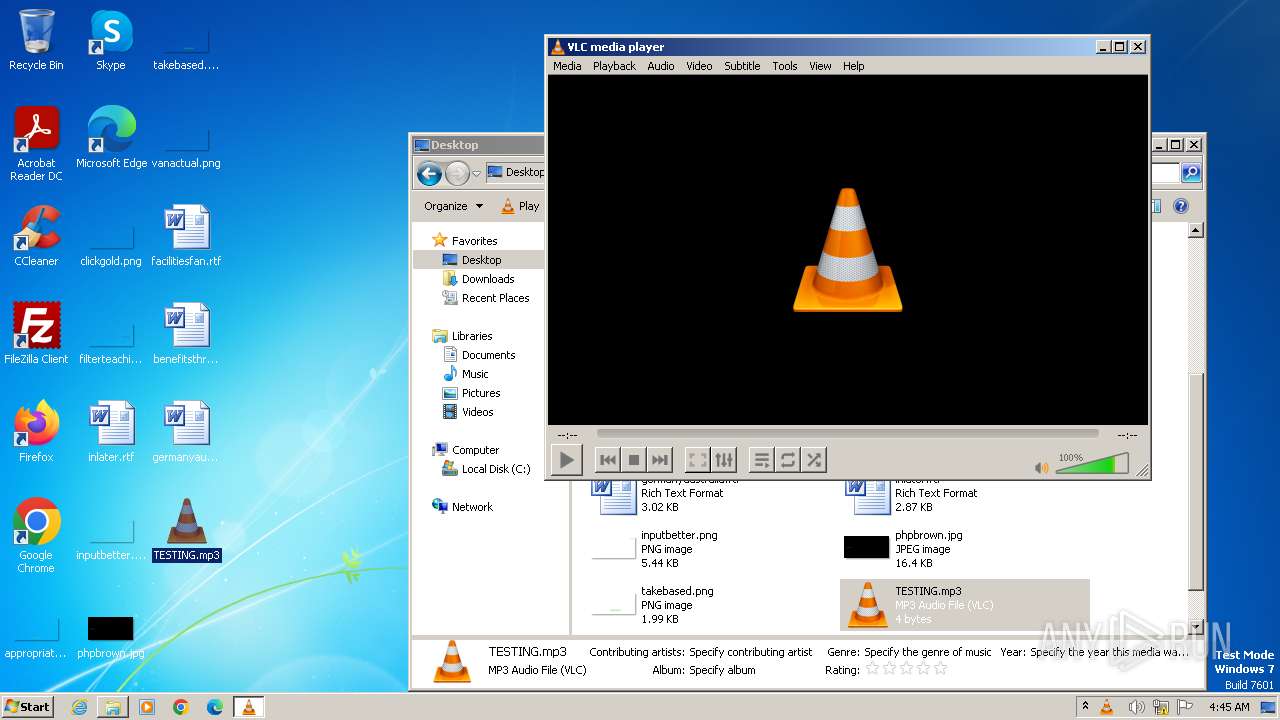Viewport: 1280px width, 720px height.
Task: Open Recycle Bin desktop icon
Action: tap(36, 41)
